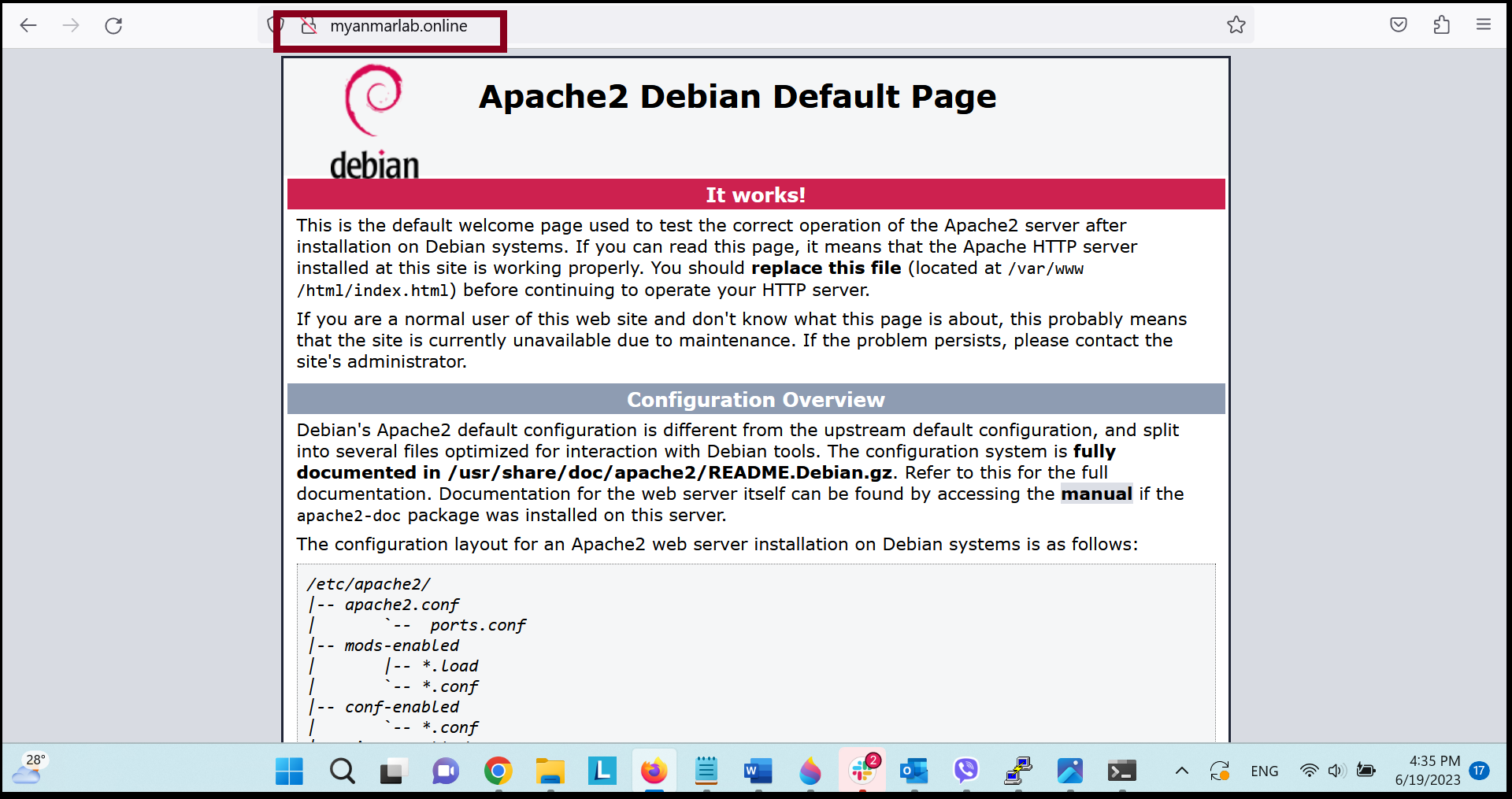Screen dimensions: 1512x799
Task: Click 'conf-enabled' in the config tree
Action: [x=402, y=707]
